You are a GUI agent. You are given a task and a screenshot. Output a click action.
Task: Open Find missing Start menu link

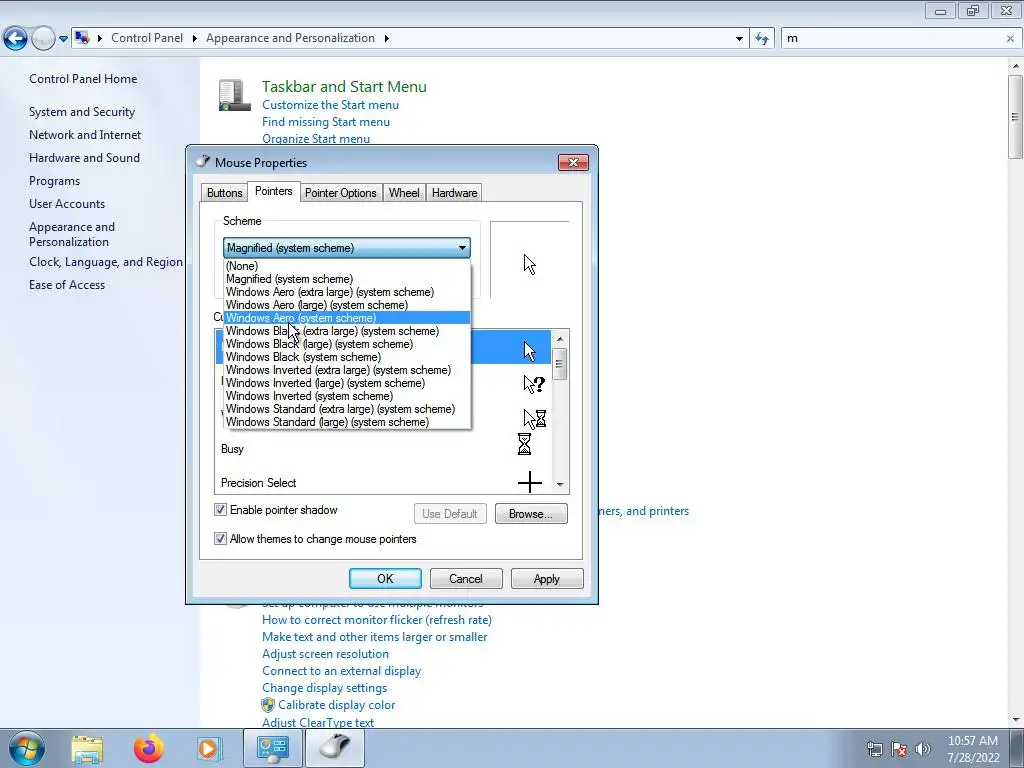pos(326,122)
